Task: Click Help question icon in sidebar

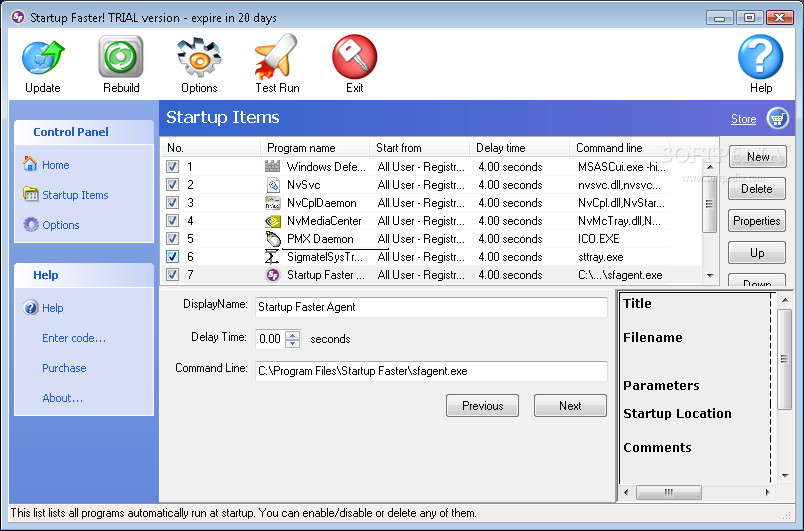Action: pyautogui.click(x=31, y=308)
